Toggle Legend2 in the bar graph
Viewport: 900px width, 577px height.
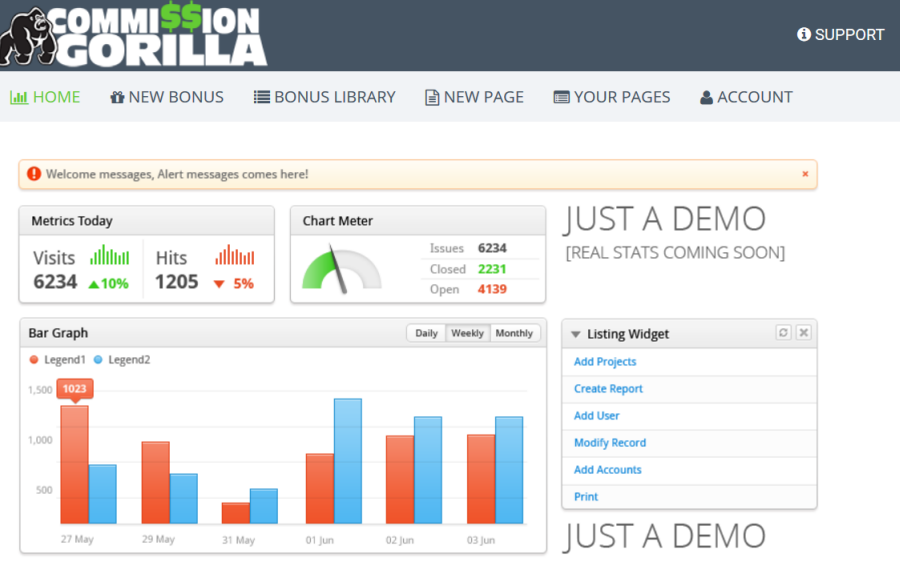[x=124, y=358]
